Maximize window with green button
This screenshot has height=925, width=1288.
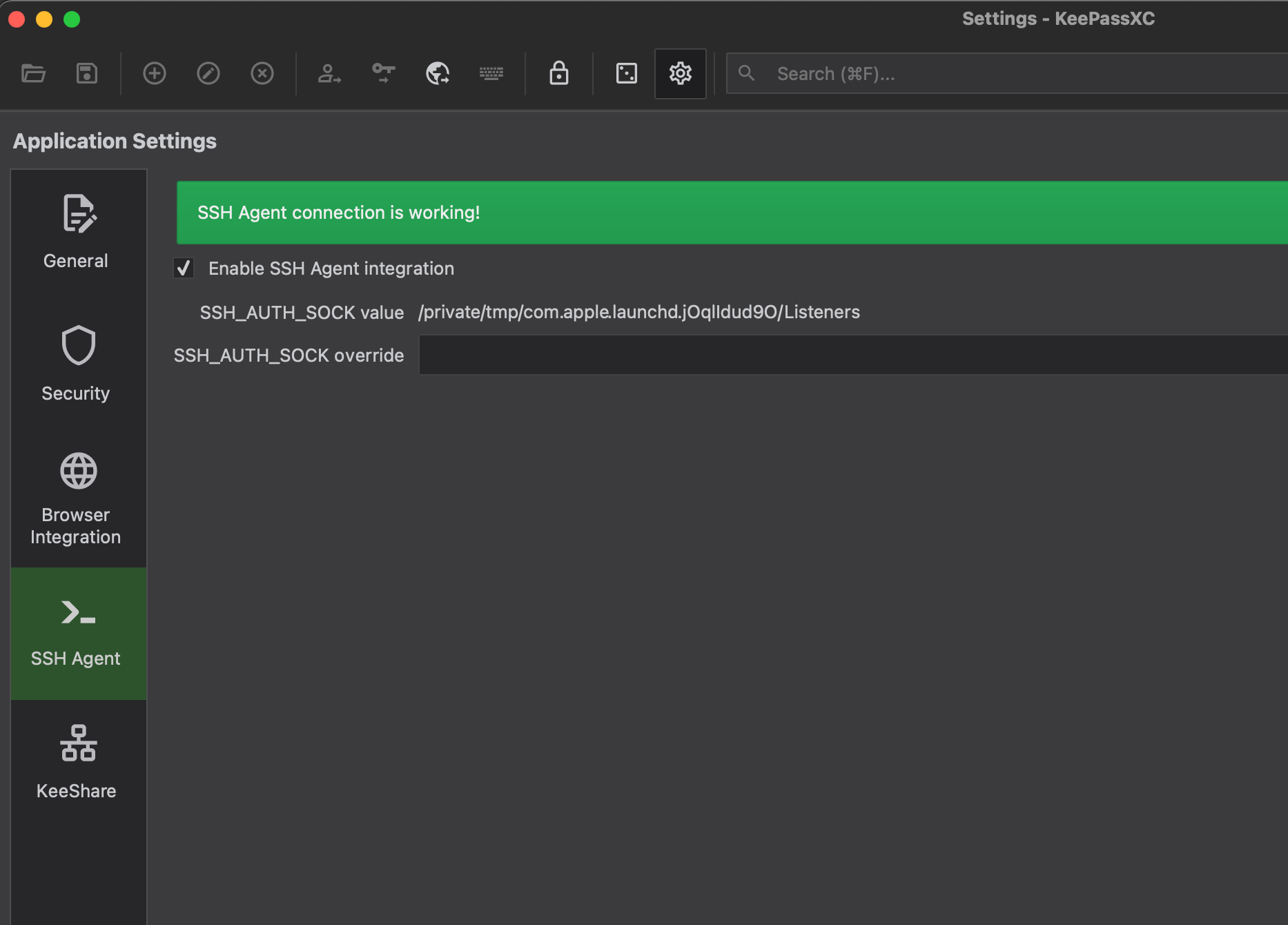click(72, 19)
